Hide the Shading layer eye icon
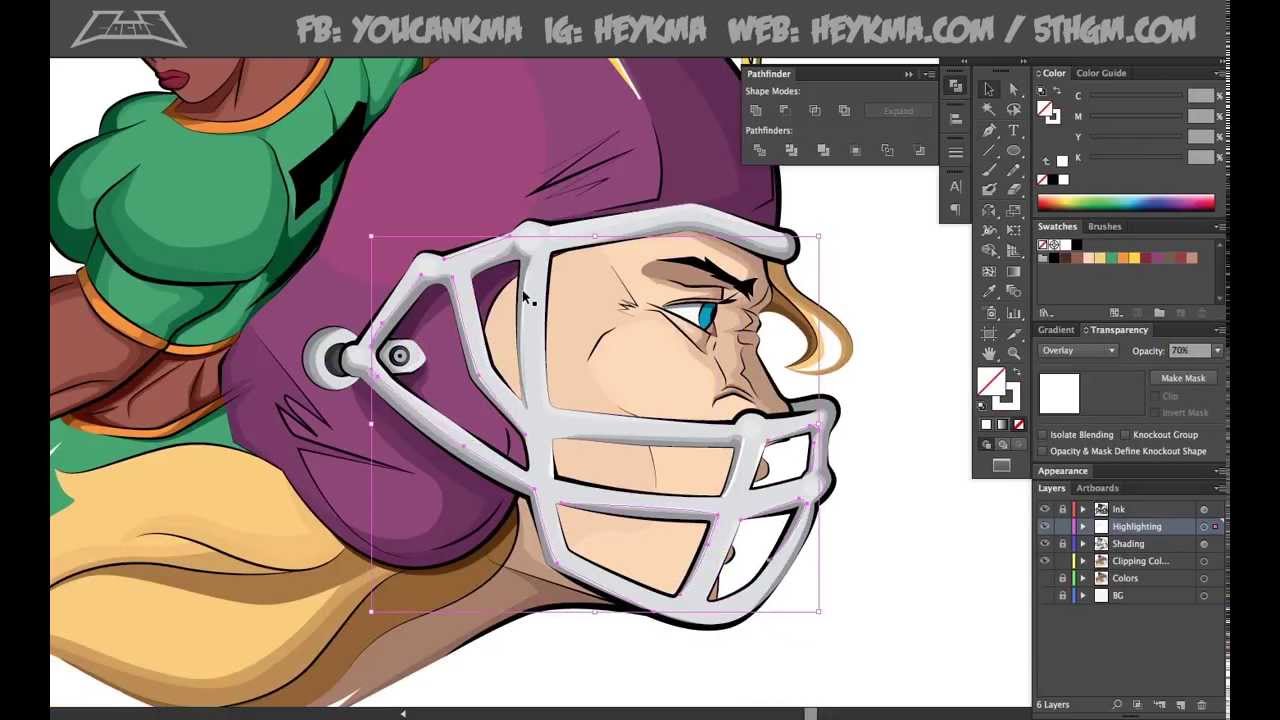The image size is (1280, 720). coord(1045,544)
